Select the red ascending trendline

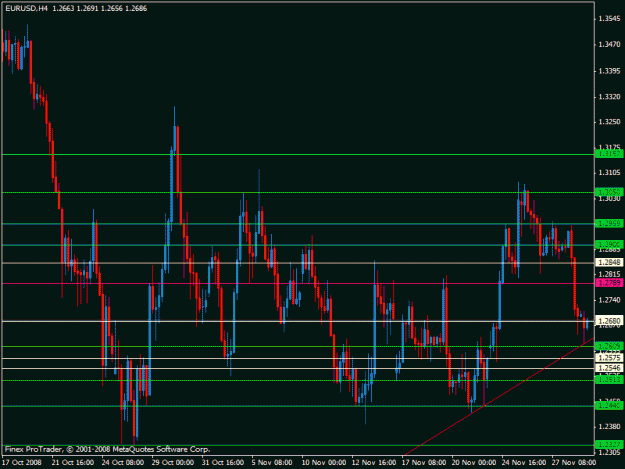(x=498, y=397)
